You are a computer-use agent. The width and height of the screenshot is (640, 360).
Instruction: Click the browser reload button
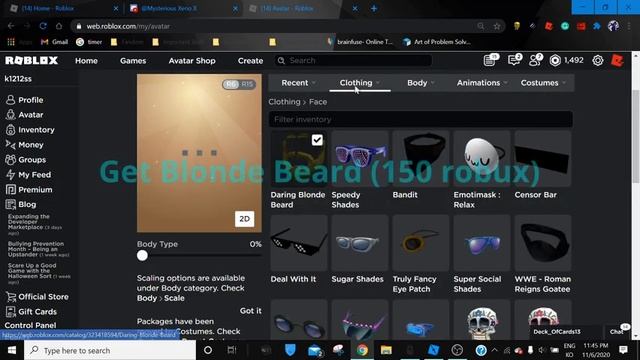43,26
